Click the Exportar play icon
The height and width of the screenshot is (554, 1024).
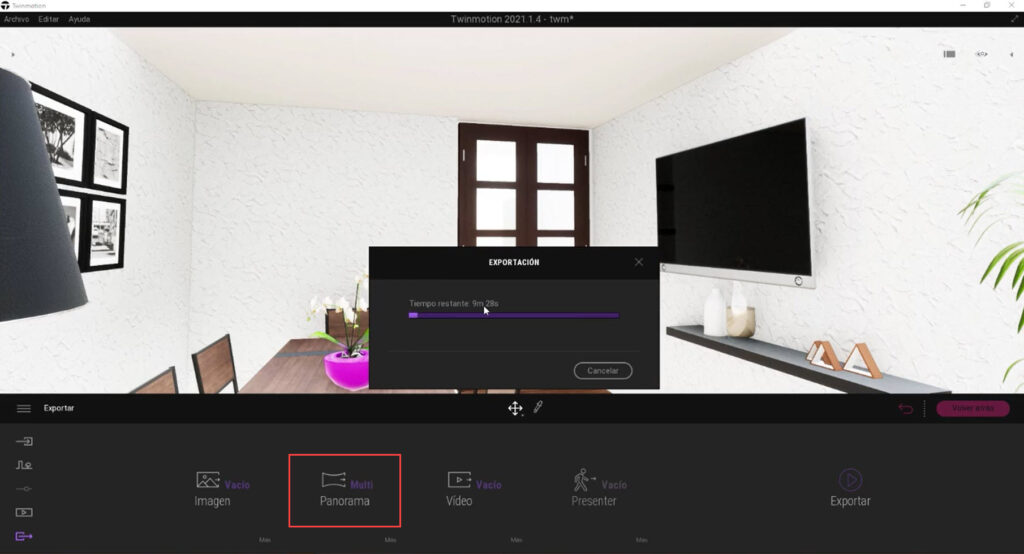coord(850,480)
